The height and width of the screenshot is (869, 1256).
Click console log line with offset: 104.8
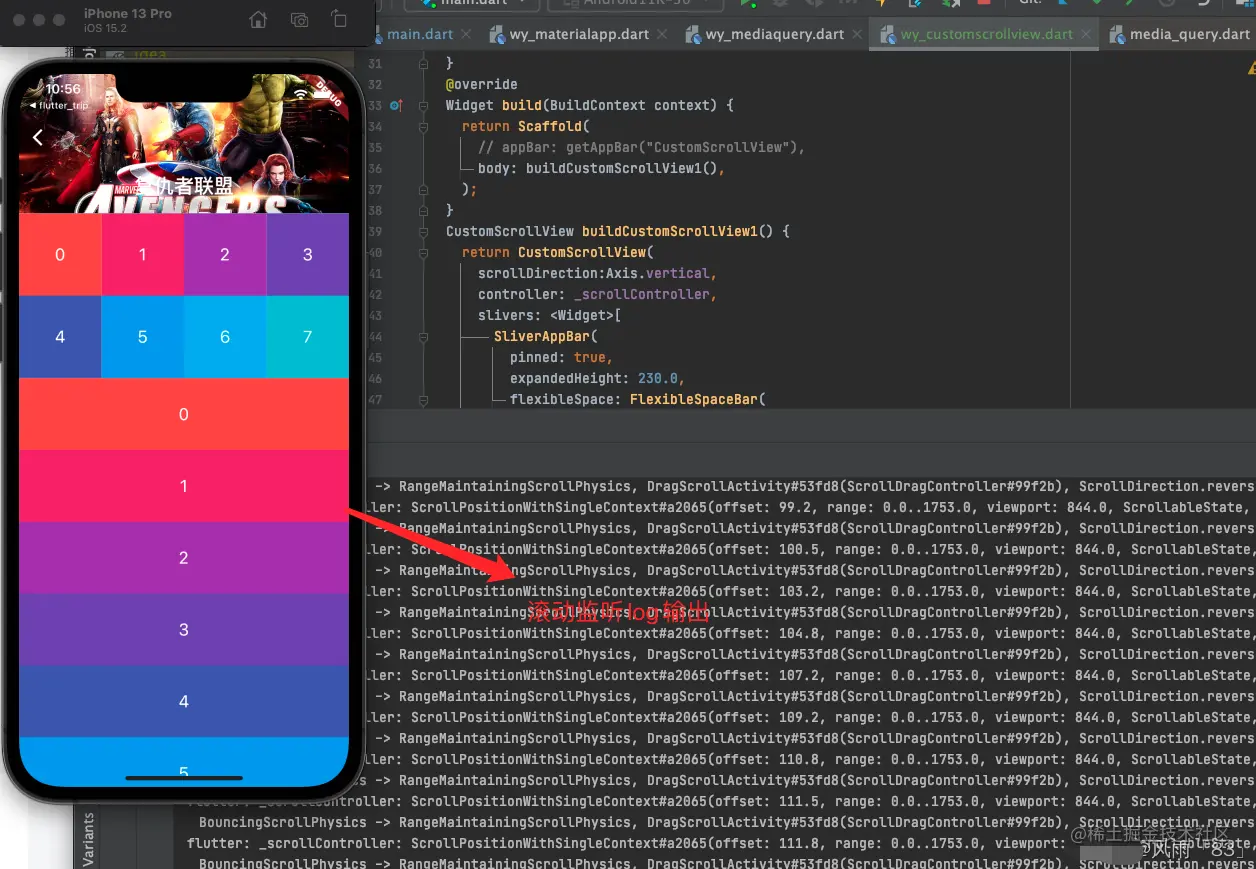[x=810, y=633]
